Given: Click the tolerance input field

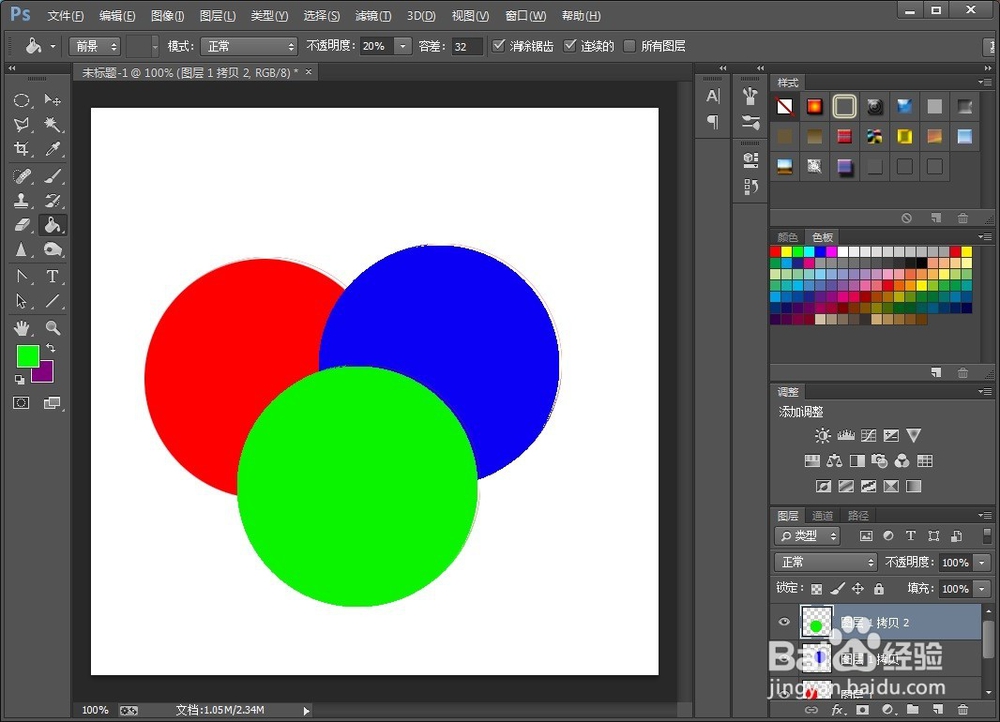Looking at the screenshot, I should pos(466,46).
